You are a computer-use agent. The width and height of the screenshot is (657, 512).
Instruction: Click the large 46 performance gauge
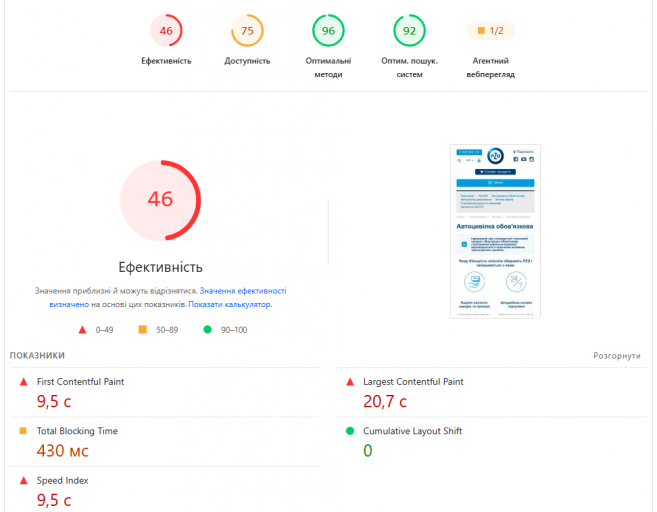click(x=160, y=200)
